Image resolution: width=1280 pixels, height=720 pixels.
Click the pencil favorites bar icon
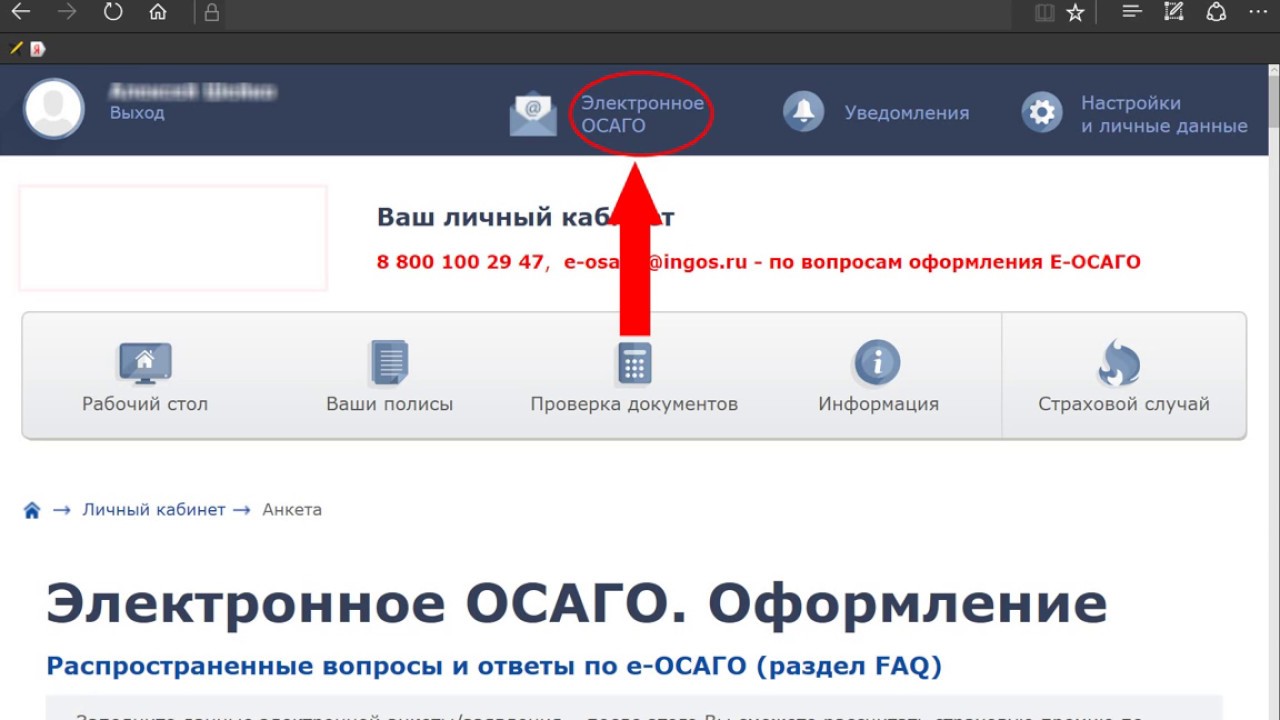coord(16,48)
